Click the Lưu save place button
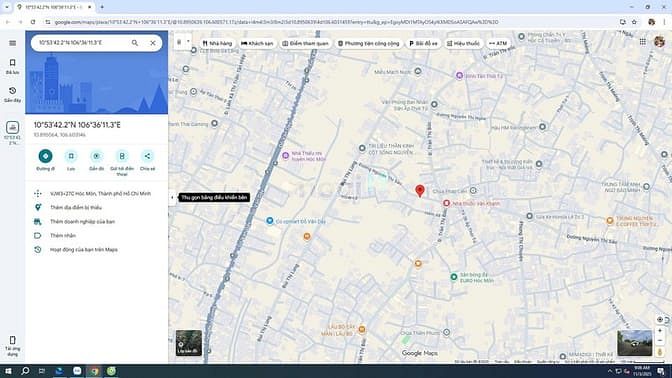 [x=71, y=160]
